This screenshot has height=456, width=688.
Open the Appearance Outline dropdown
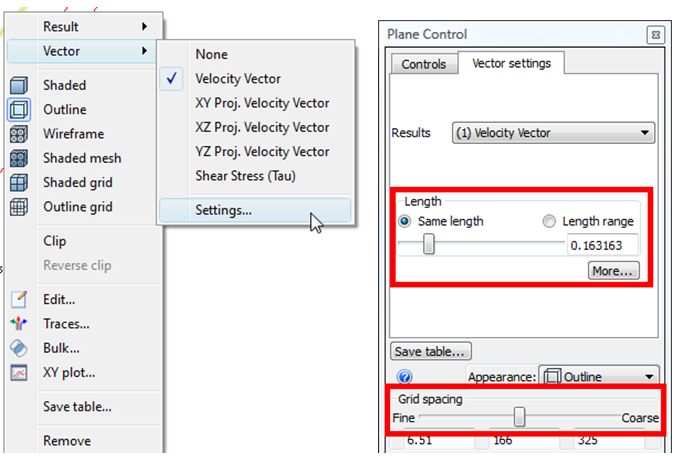pyautogui.click(x=598, y=377)
